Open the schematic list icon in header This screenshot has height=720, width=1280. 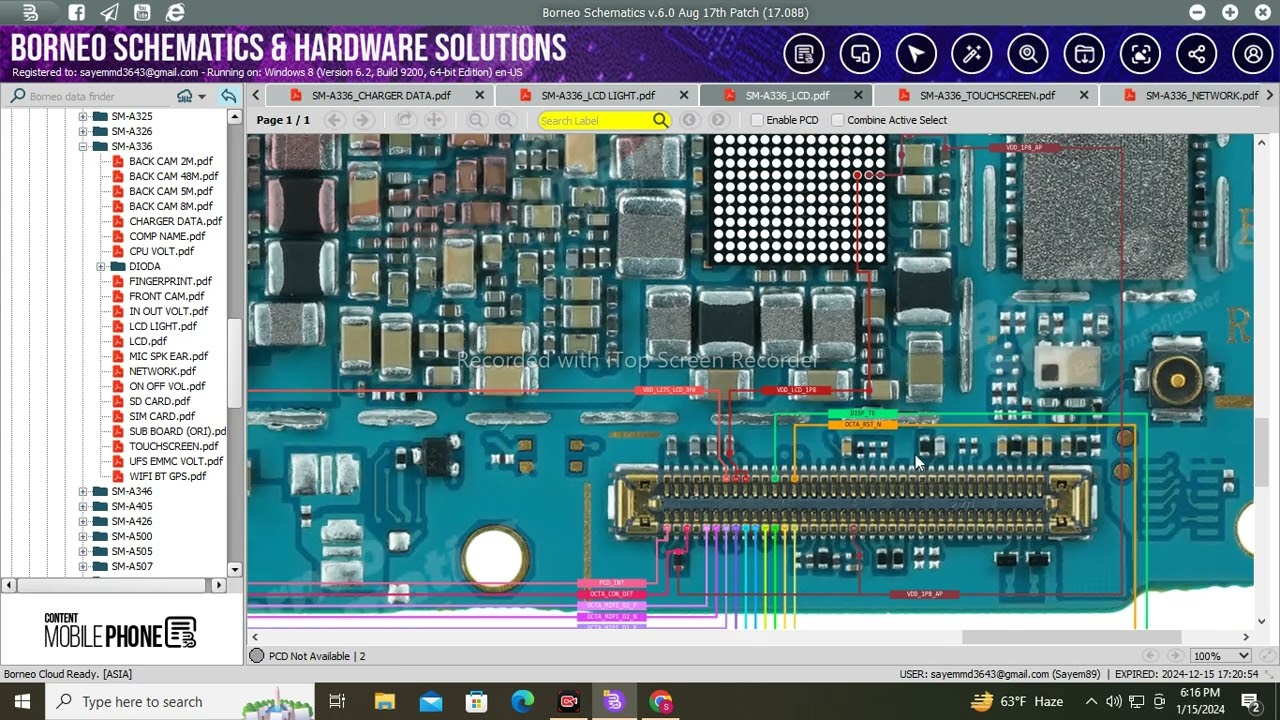click(x=804, y=54)
